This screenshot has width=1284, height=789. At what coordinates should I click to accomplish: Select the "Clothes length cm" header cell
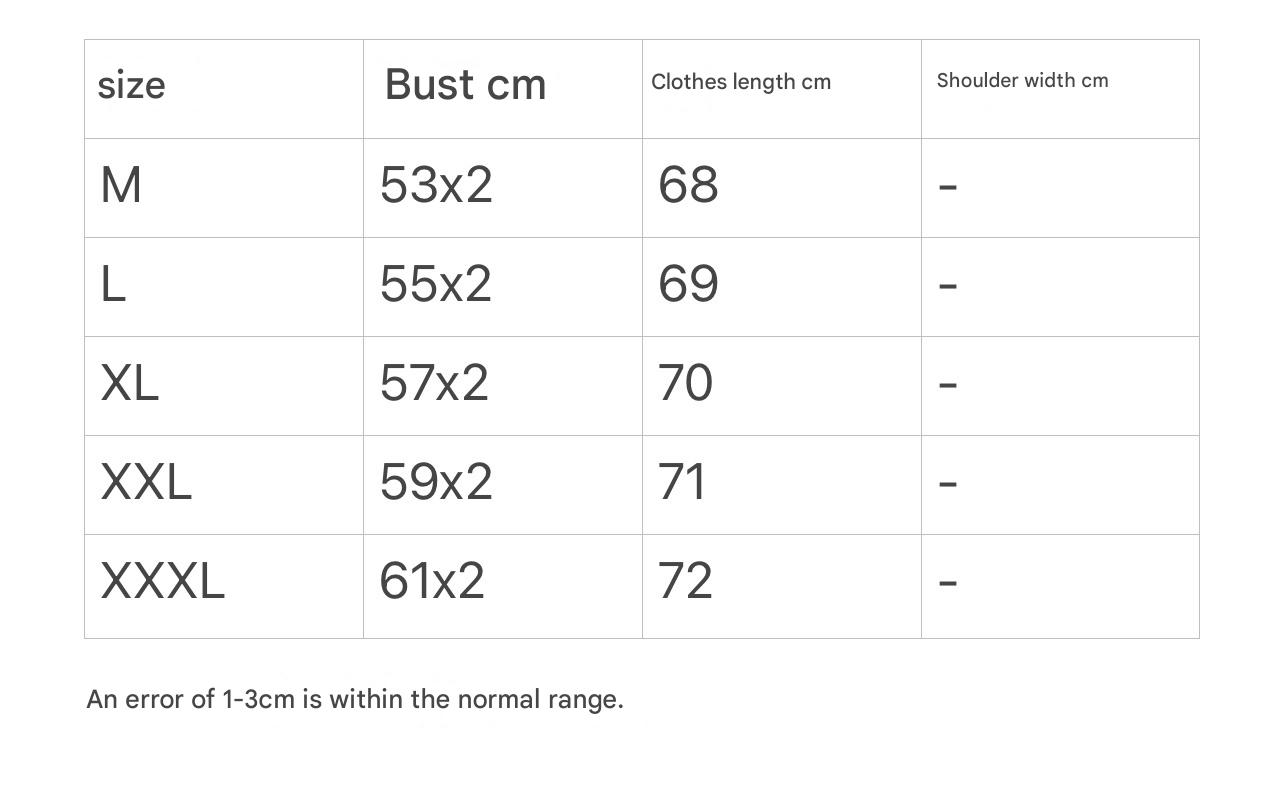tap(741, 83)
